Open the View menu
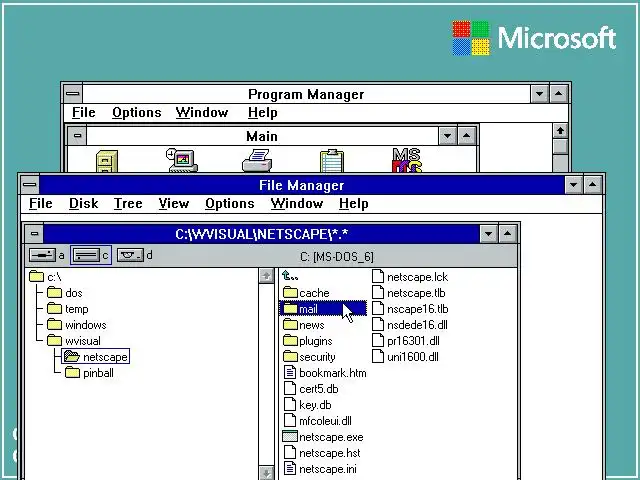Viewport: 640px width, 480px height. click(174, 203)
